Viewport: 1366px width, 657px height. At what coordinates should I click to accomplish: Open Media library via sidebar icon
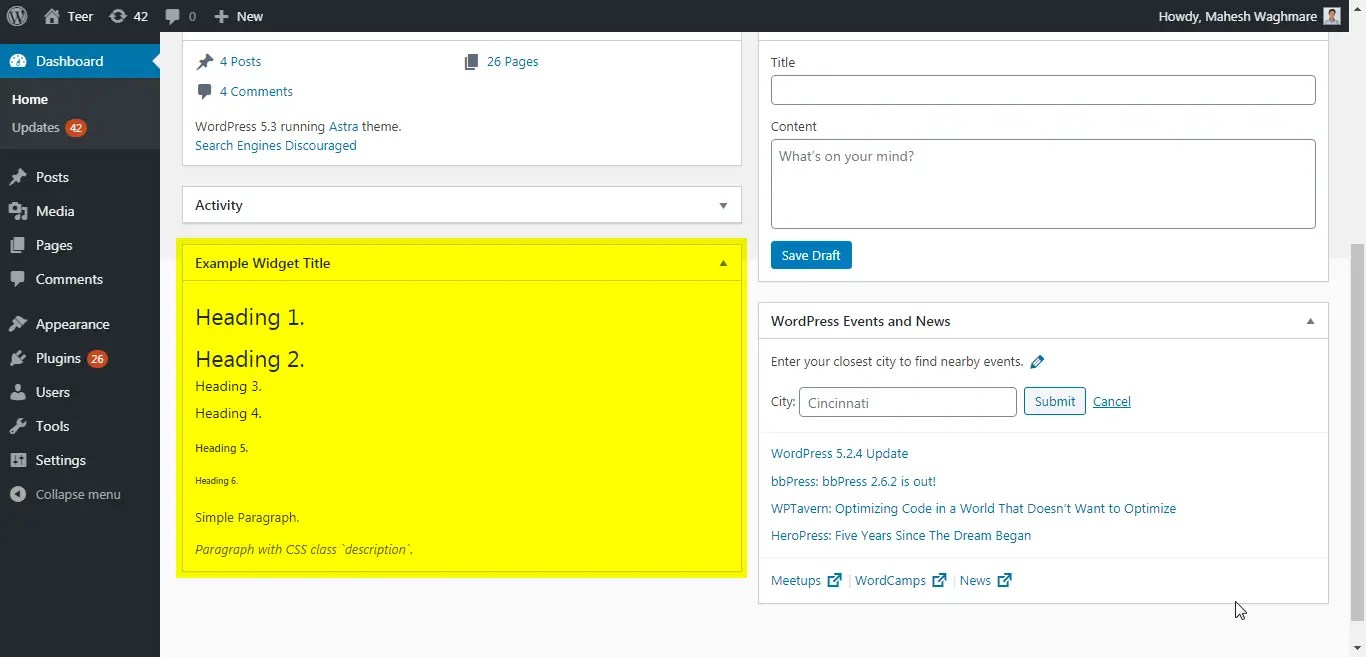21,211
